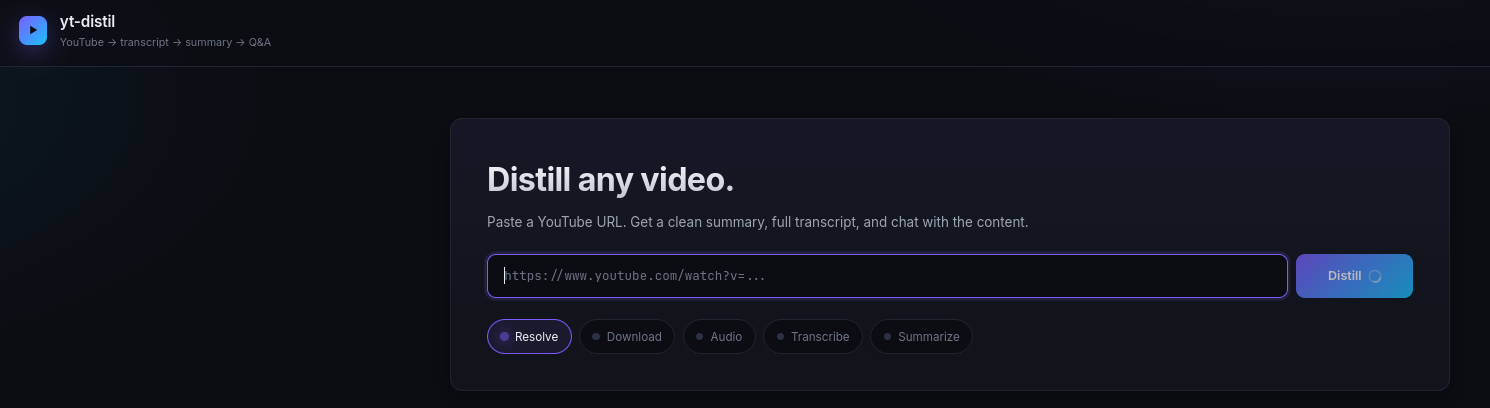Focus the YouTube URL input field
This screenshot has height=408, width=1490.
887,276
